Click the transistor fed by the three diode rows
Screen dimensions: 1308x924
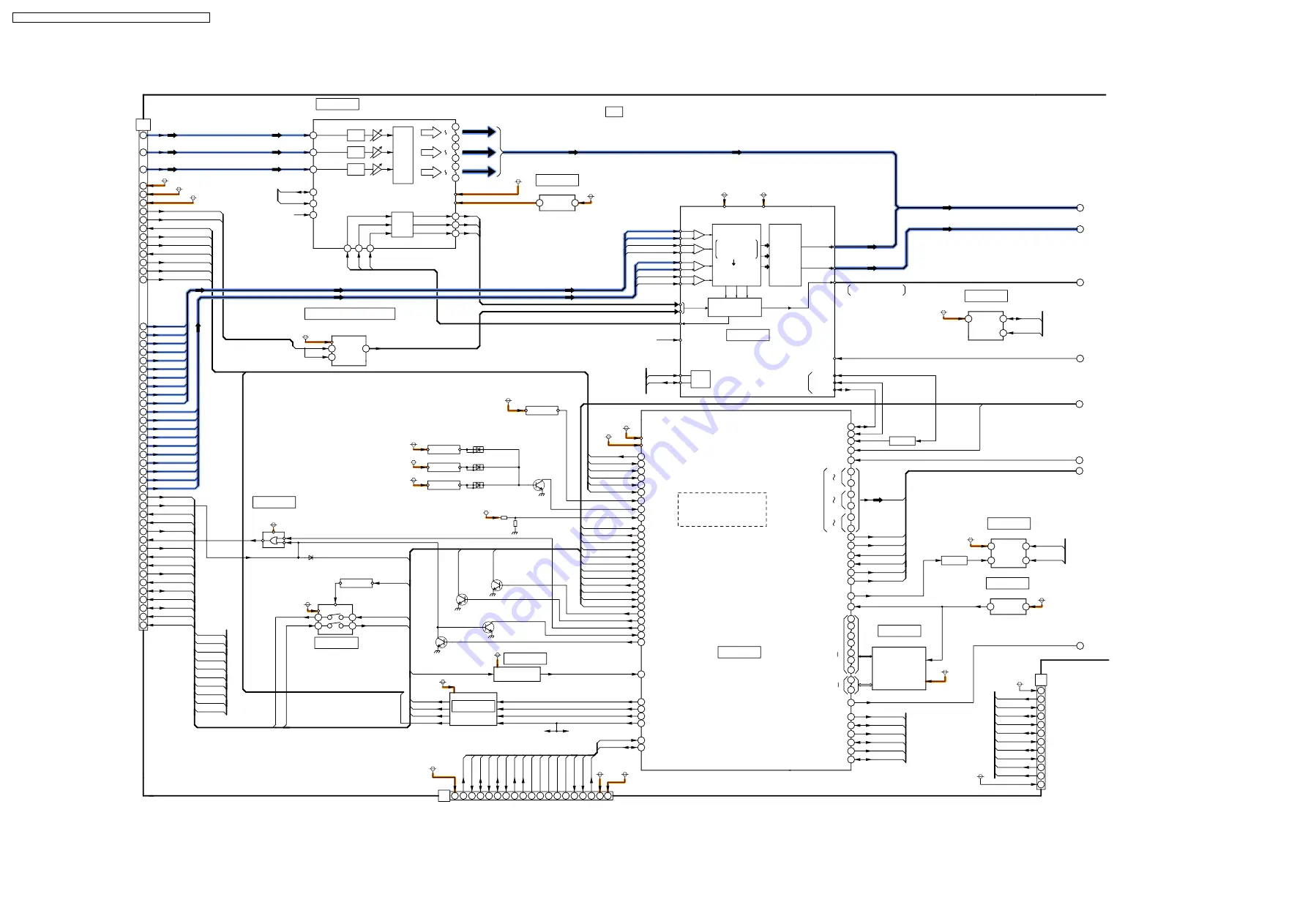click(539, 485)
